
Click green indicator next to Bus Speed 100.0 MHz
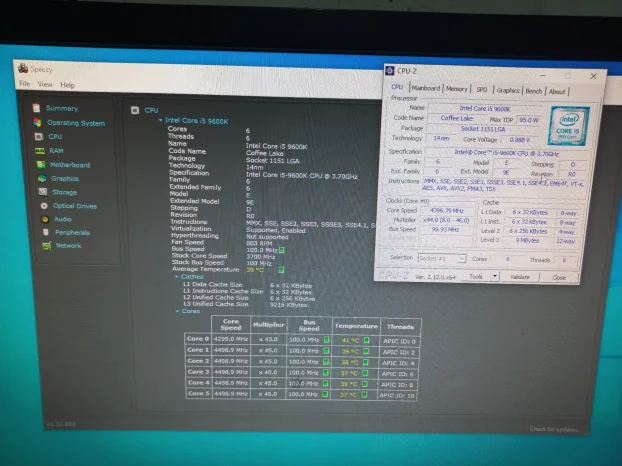tap(282, 250)
